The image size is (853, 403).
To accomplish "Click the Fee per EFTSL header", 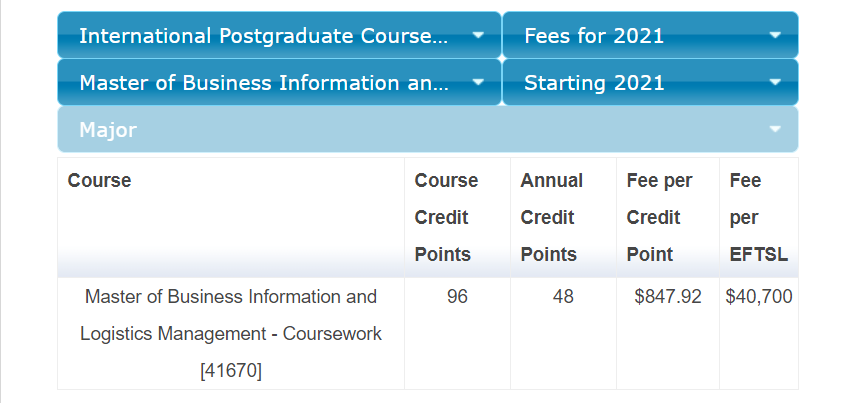I will pyautogui.click(x=759, y=218).
